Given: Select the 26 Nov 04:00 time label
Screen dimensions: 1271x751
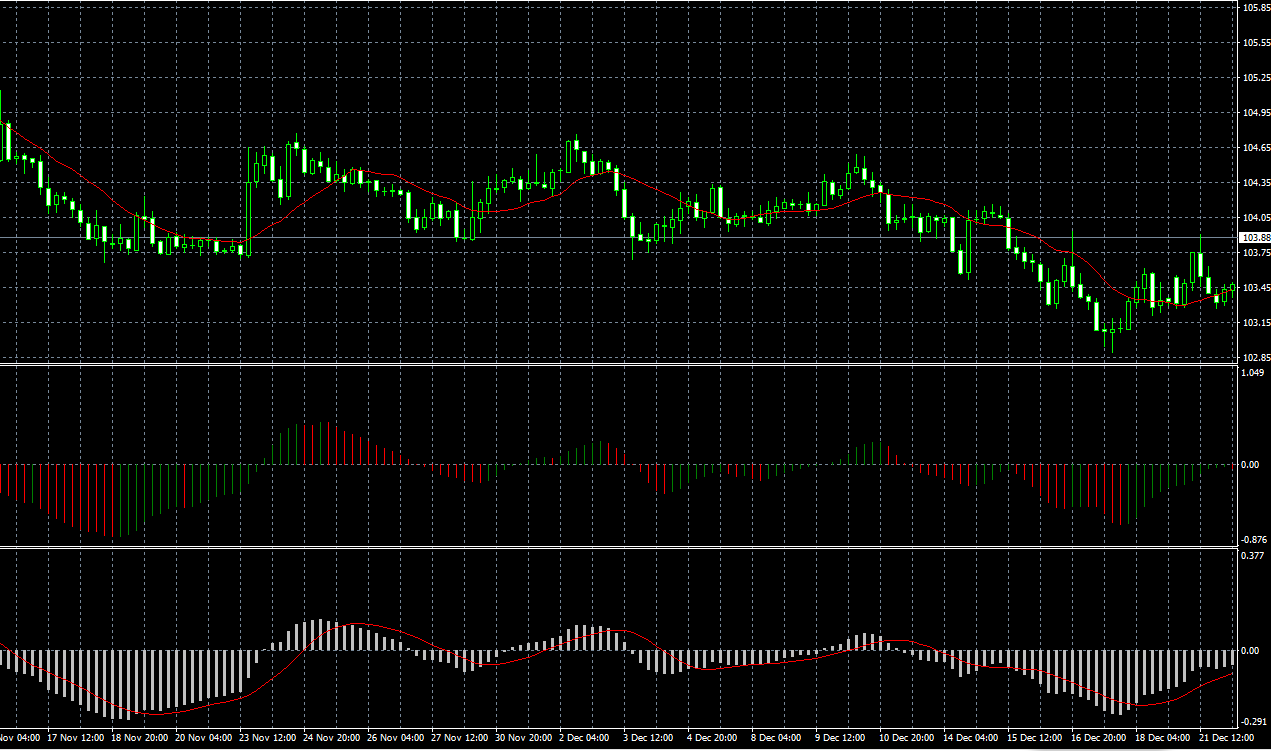Looking at the screenshot, I should click(397, 739).
